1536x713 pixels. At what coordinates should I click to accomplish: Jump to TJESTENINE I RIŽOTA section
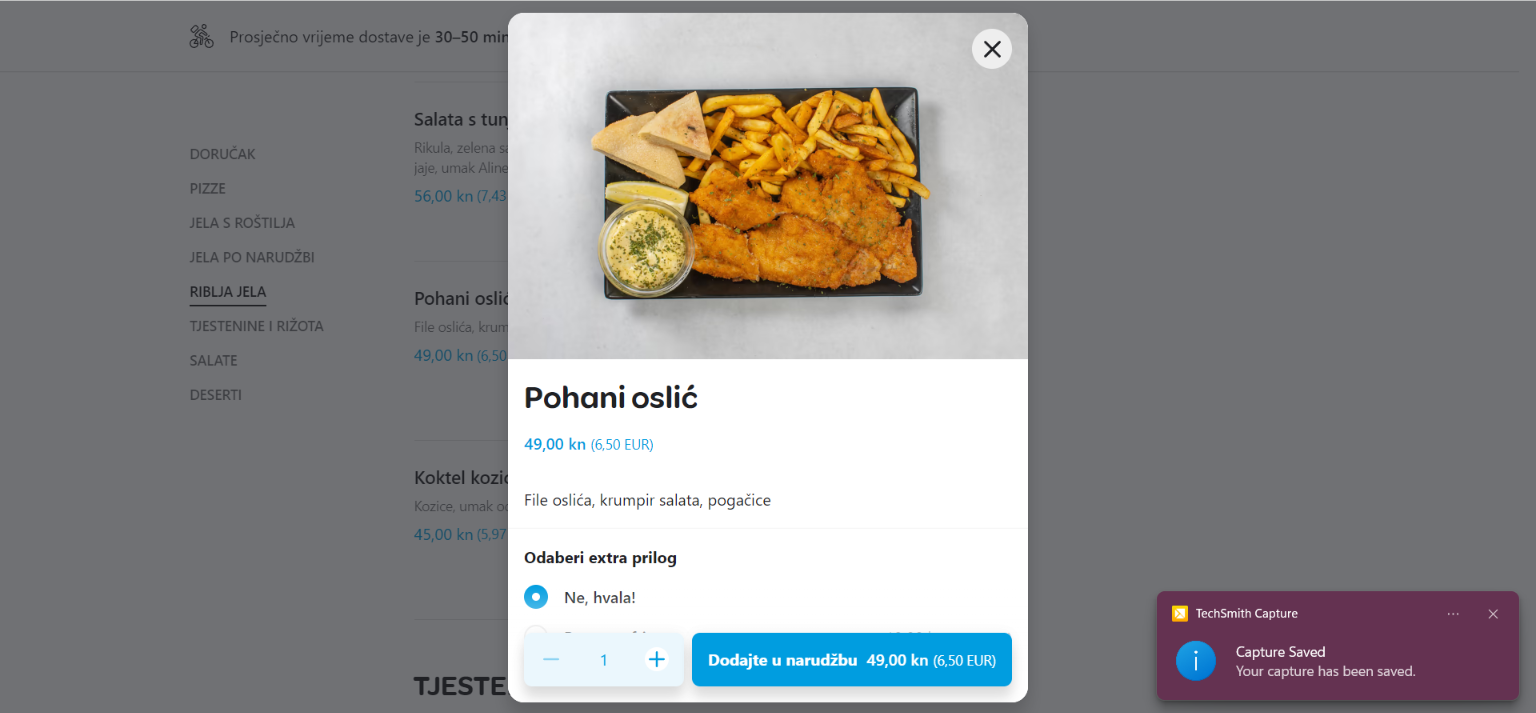(257, 326)
